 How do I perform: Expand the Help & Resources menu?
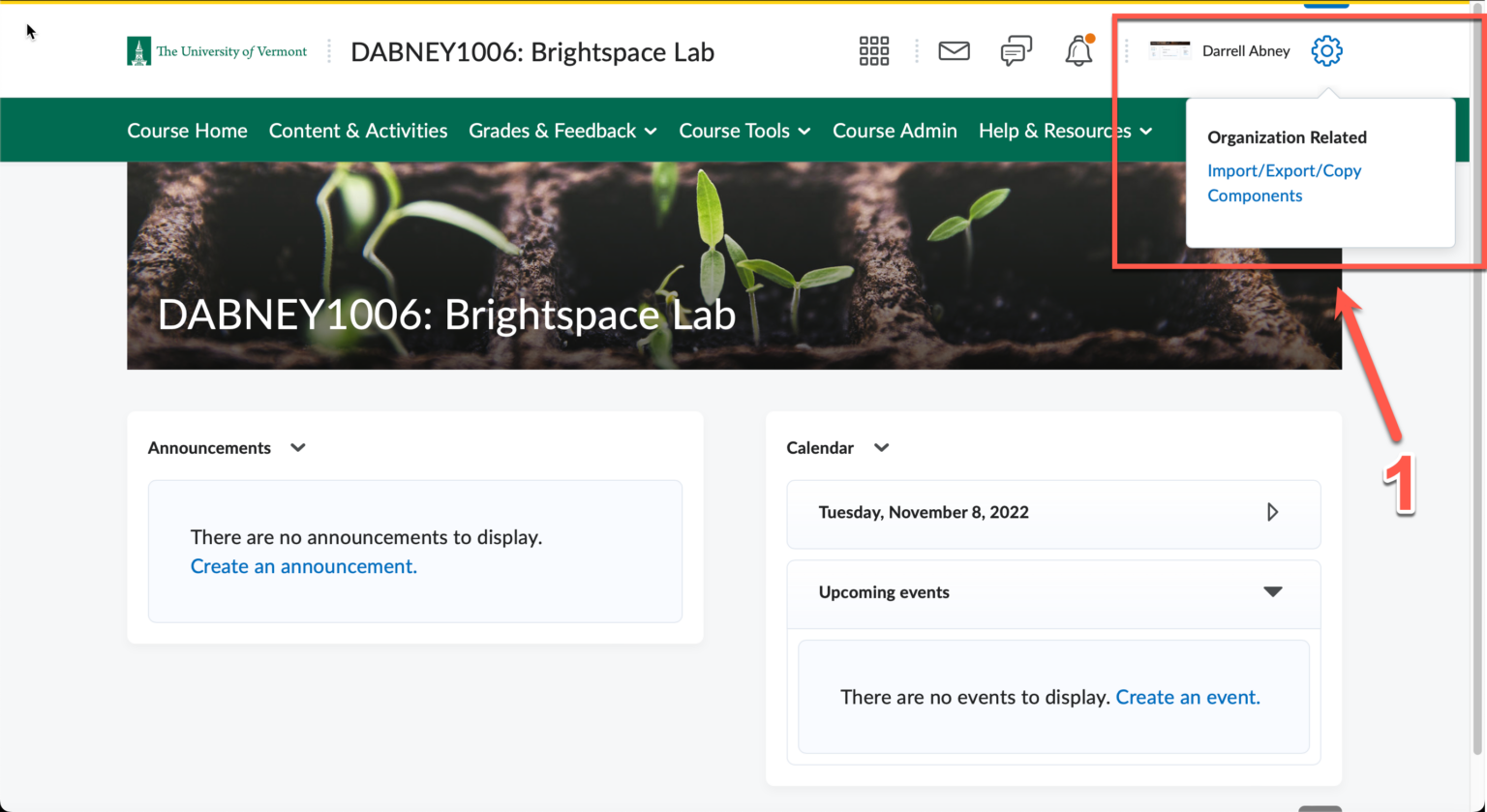click(x=1064, y=130)
